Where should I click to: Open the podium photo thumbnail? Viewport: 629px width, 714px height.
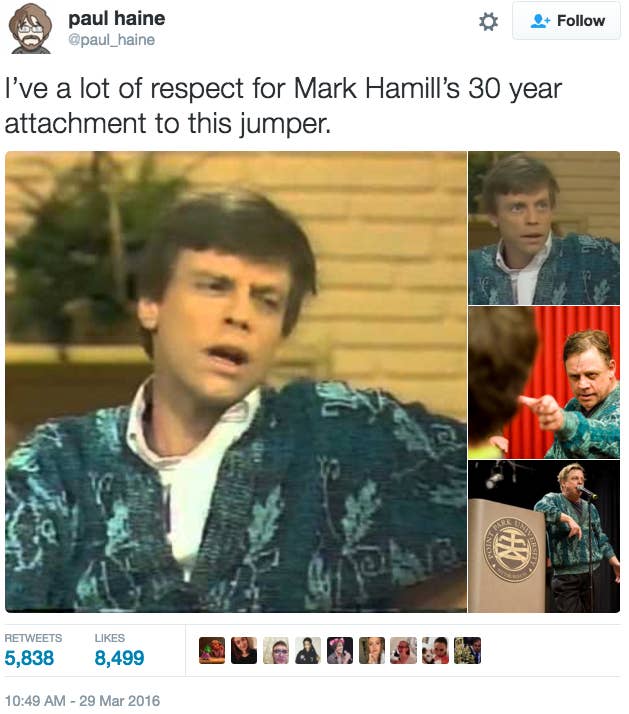coord(544,536)
